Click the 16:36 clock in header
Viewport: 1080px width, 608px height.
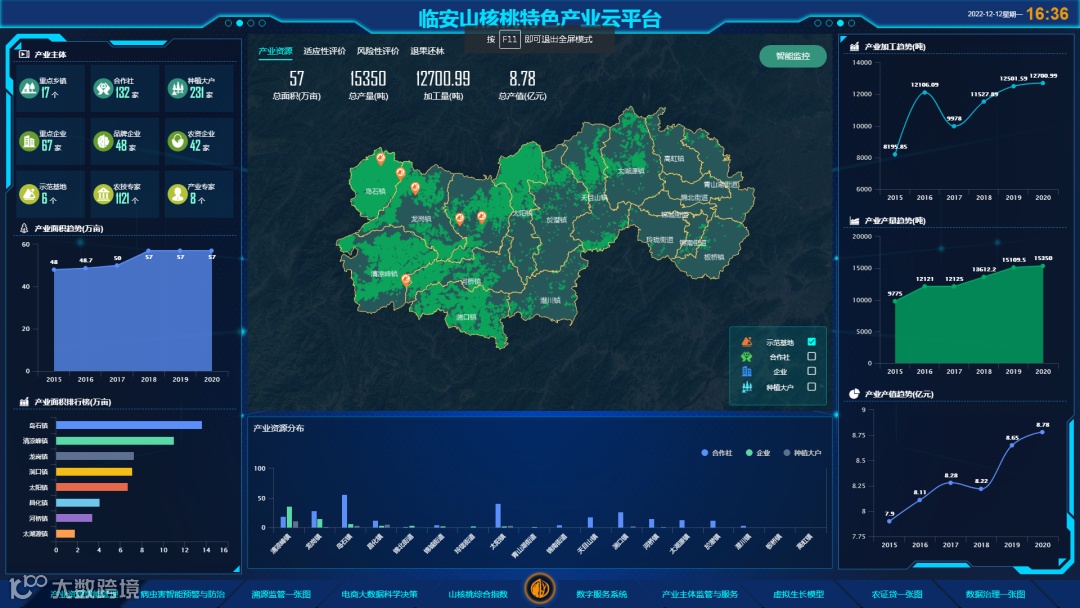[1047, 14]
